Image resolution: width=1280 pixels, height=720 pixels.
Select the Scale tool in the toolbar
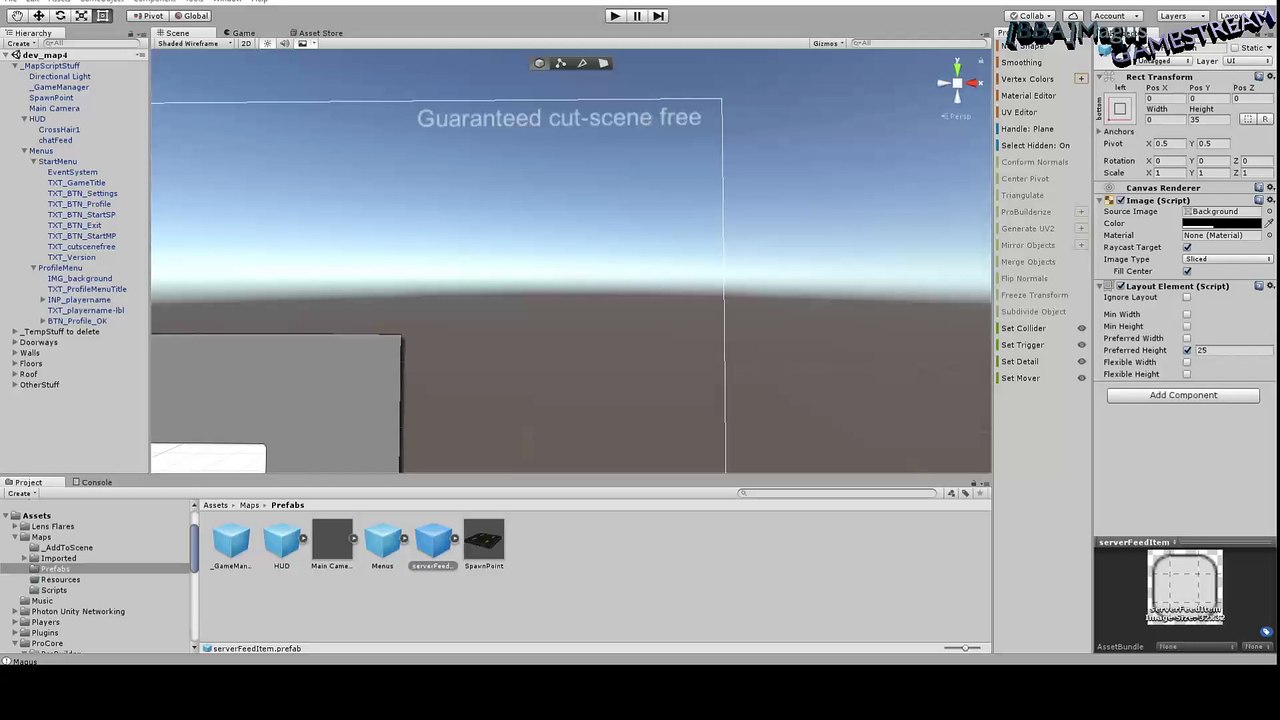pos(82,16)
